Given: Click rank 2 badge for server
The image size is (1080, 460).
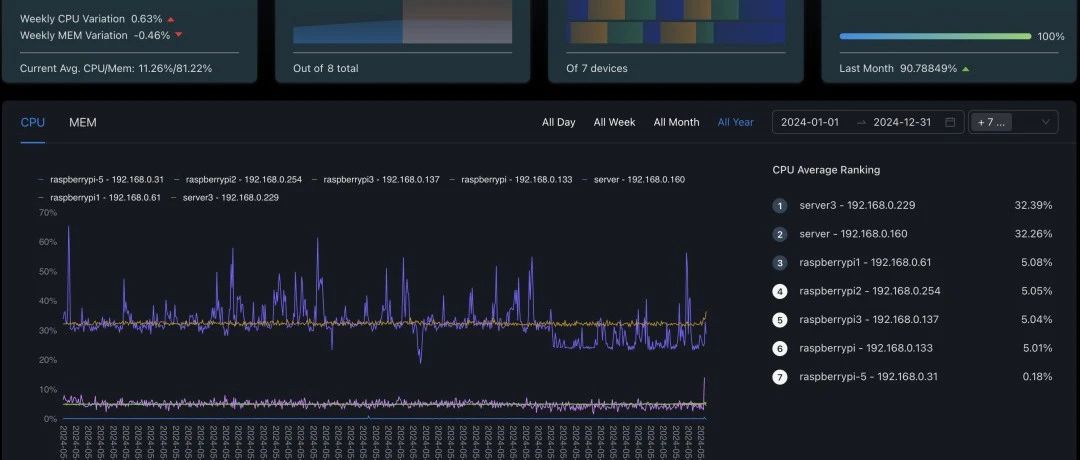Looking at the screenshot, I should [x=780, y=234].
